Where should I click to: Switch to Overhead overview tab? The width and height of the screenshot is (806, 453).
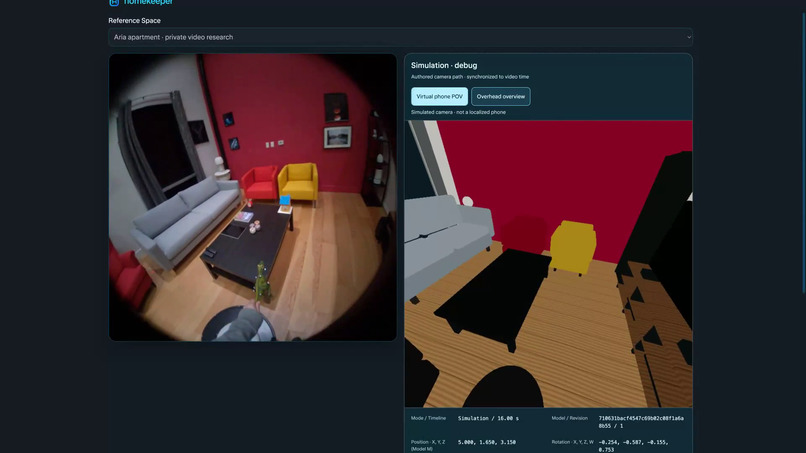(501, 96)
